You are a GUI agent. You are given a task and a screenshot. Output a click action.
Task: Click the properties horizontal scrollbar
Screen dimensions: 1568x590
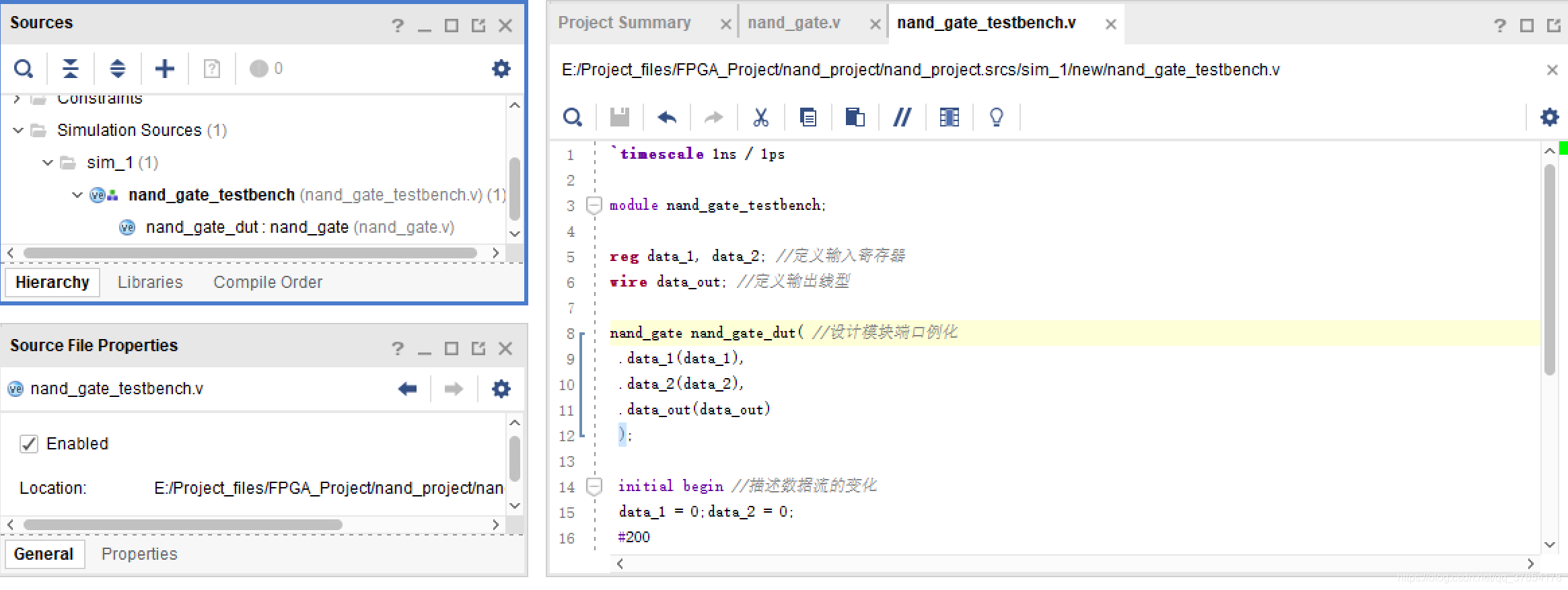coord(183,525)
